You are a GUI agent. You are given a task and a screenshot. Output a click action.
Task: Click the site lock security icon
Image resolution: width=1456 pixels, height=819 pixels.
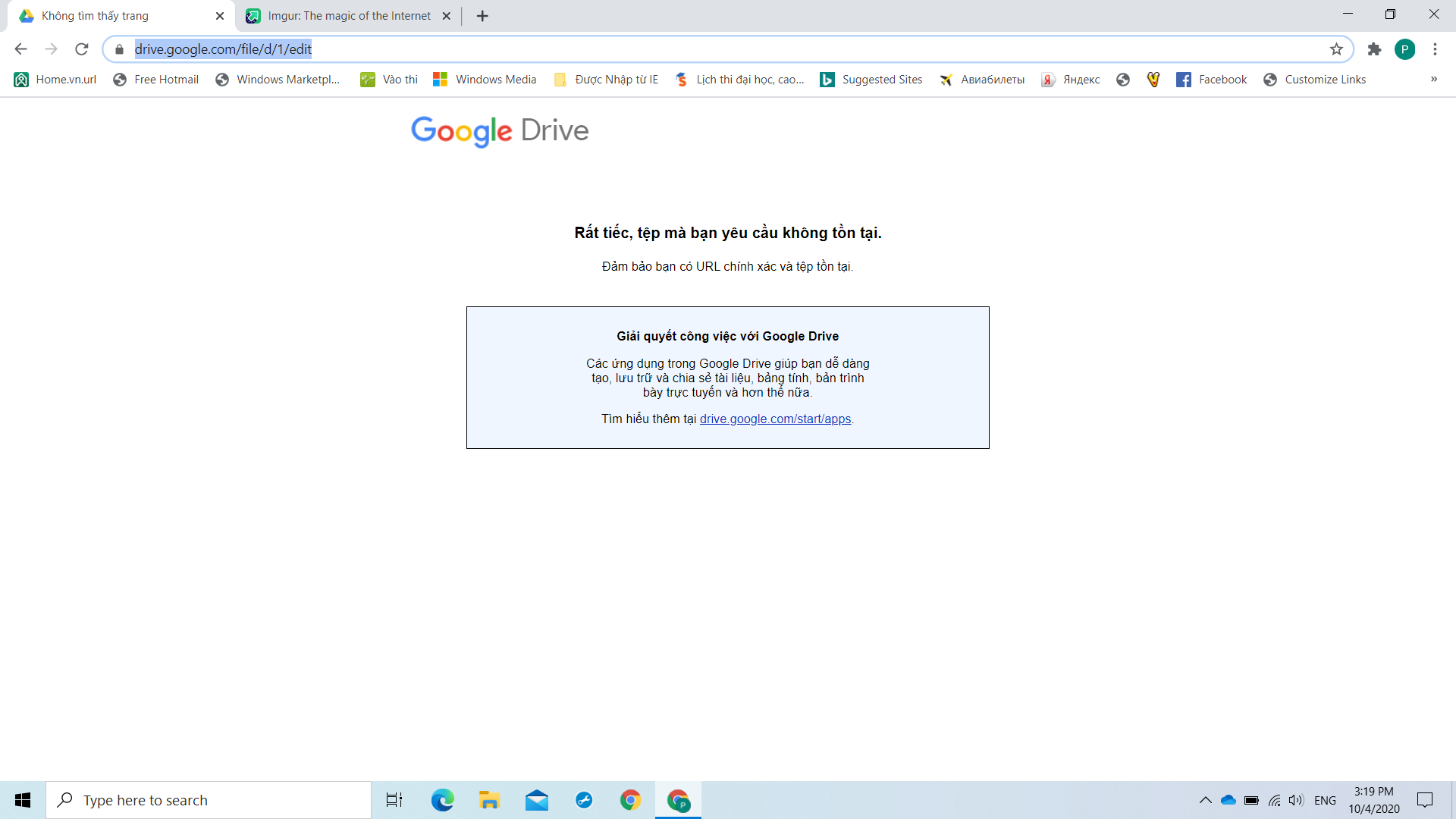(119, 49)
